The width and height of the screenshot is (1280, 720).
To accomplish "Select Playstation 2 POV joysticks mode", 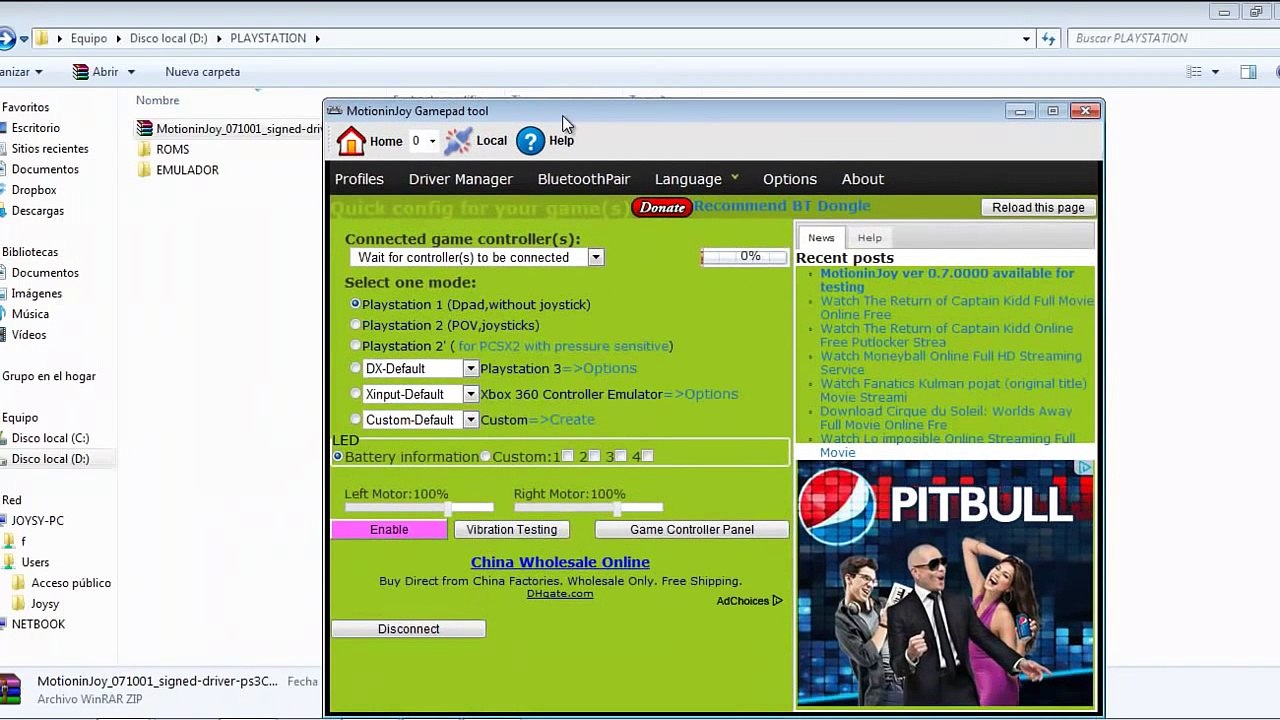I will click(x=355, y=324).
